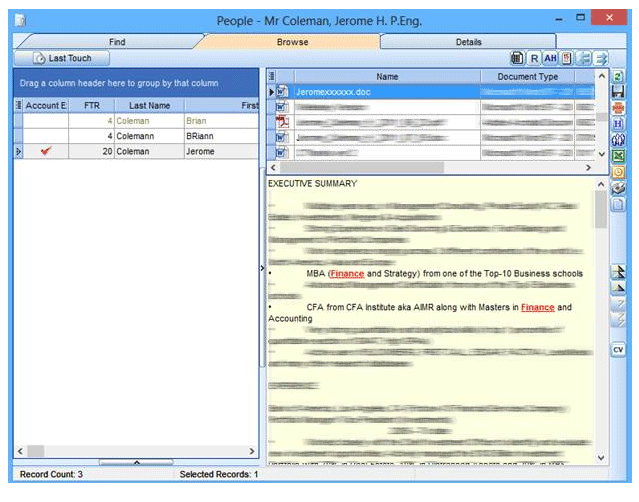Click the people grid horizontal scrollbar thumb
This screenshot has width=639, height=502.
click(35, 451)
